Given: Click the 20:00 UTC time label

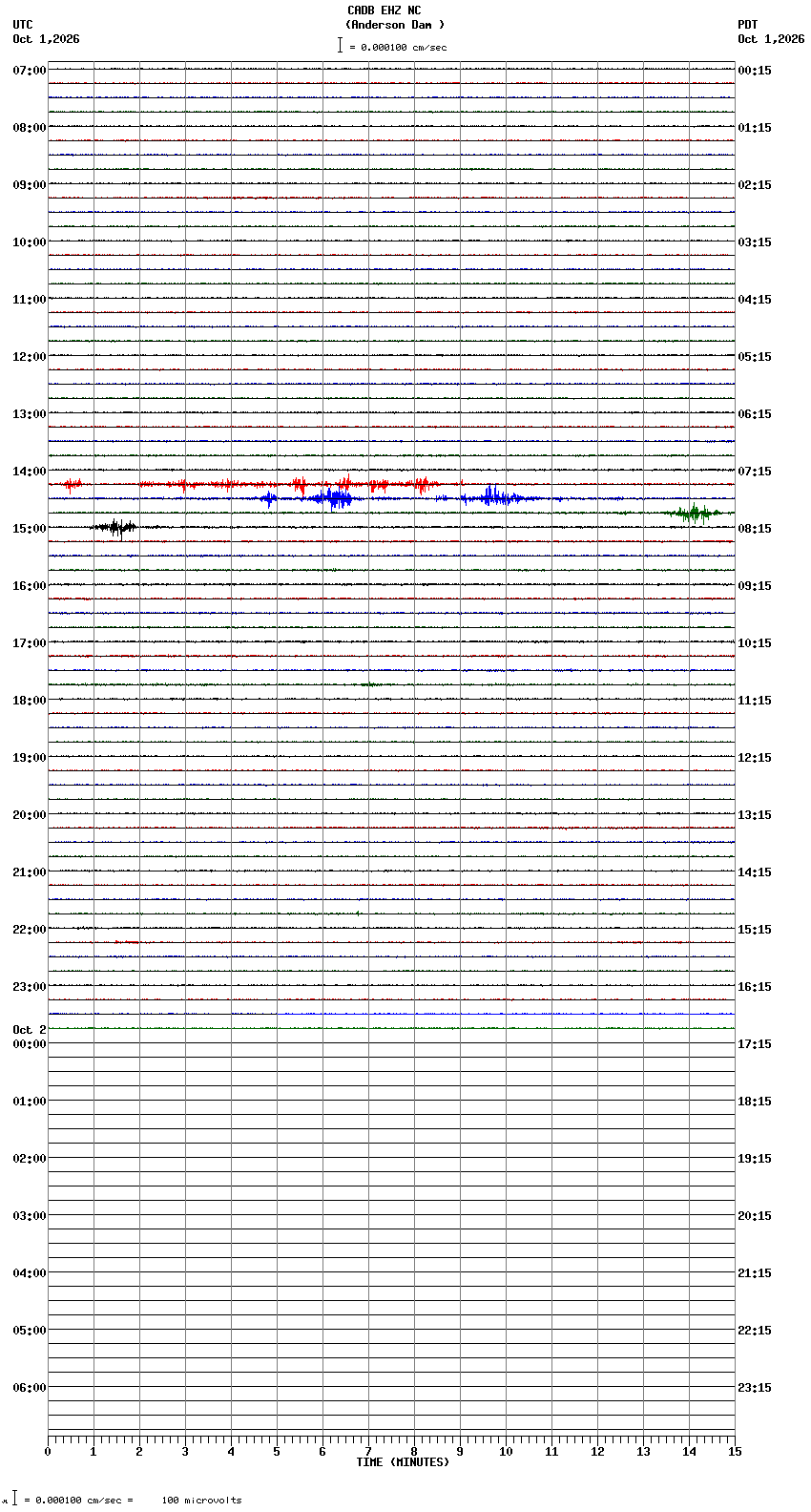Looking at the screenshot, I should (x=30, y=815).
